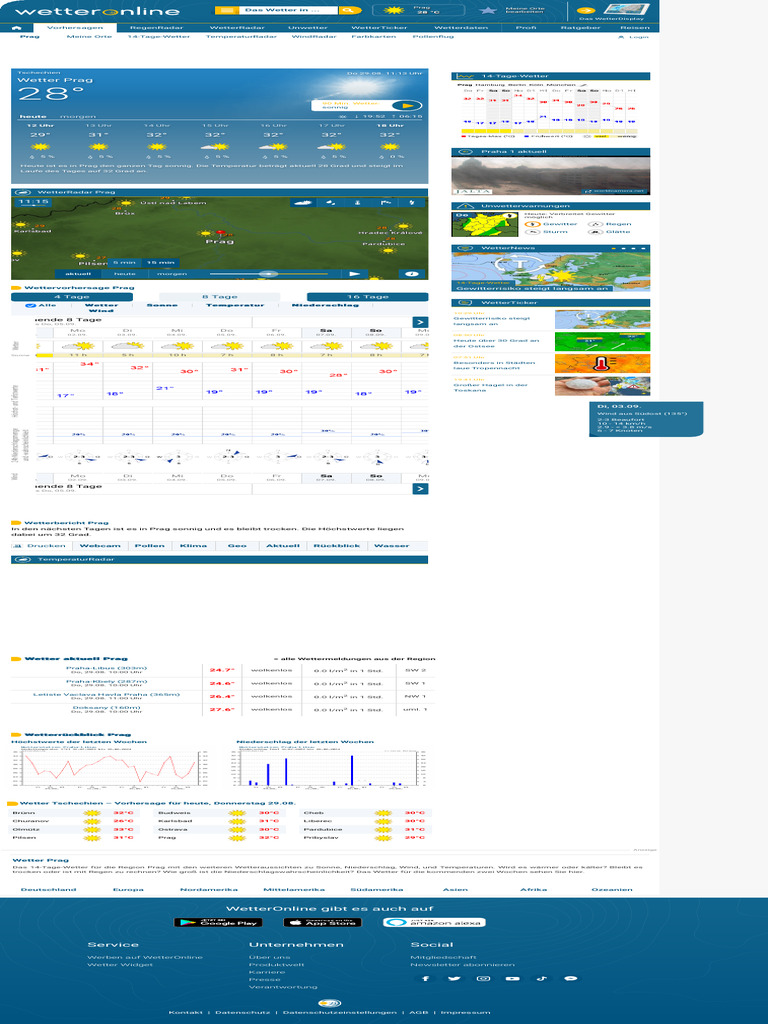Select 'aktuell' on the radar timeline
The image size is (768, 1024).
pos(78,274)
